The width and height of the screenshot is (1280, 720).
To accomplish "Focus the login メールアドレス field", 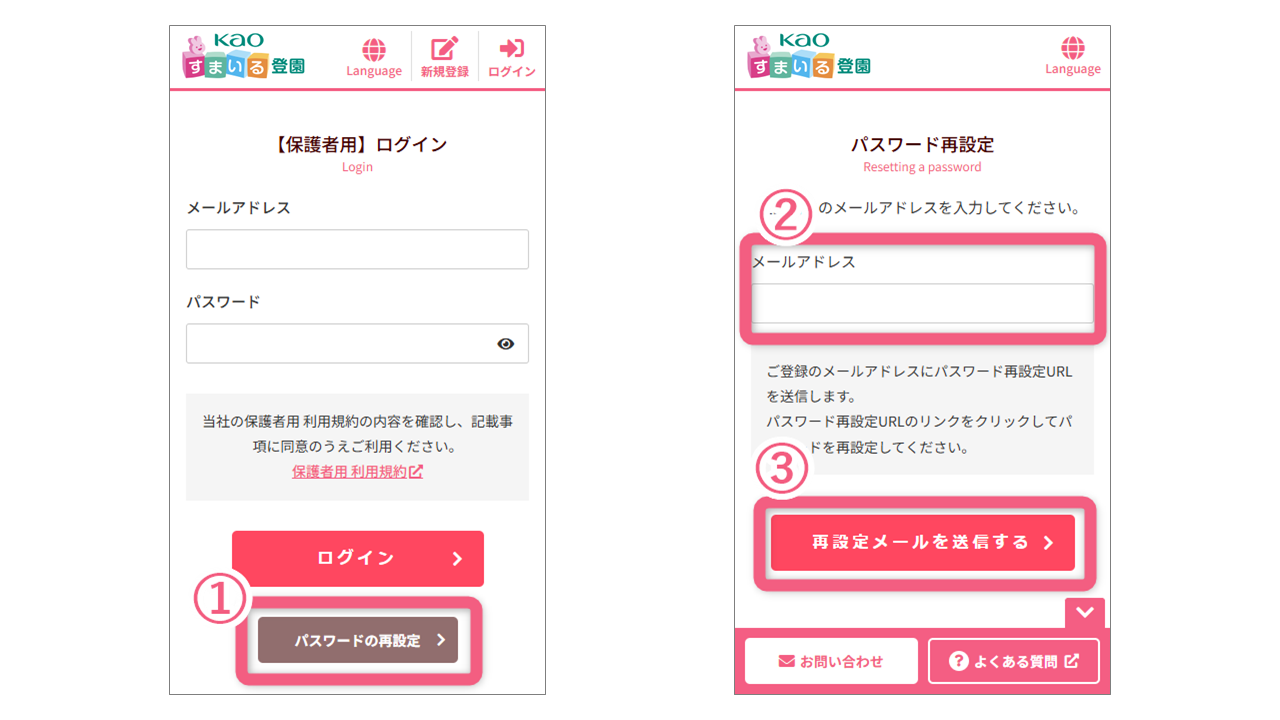I will 357,249.
